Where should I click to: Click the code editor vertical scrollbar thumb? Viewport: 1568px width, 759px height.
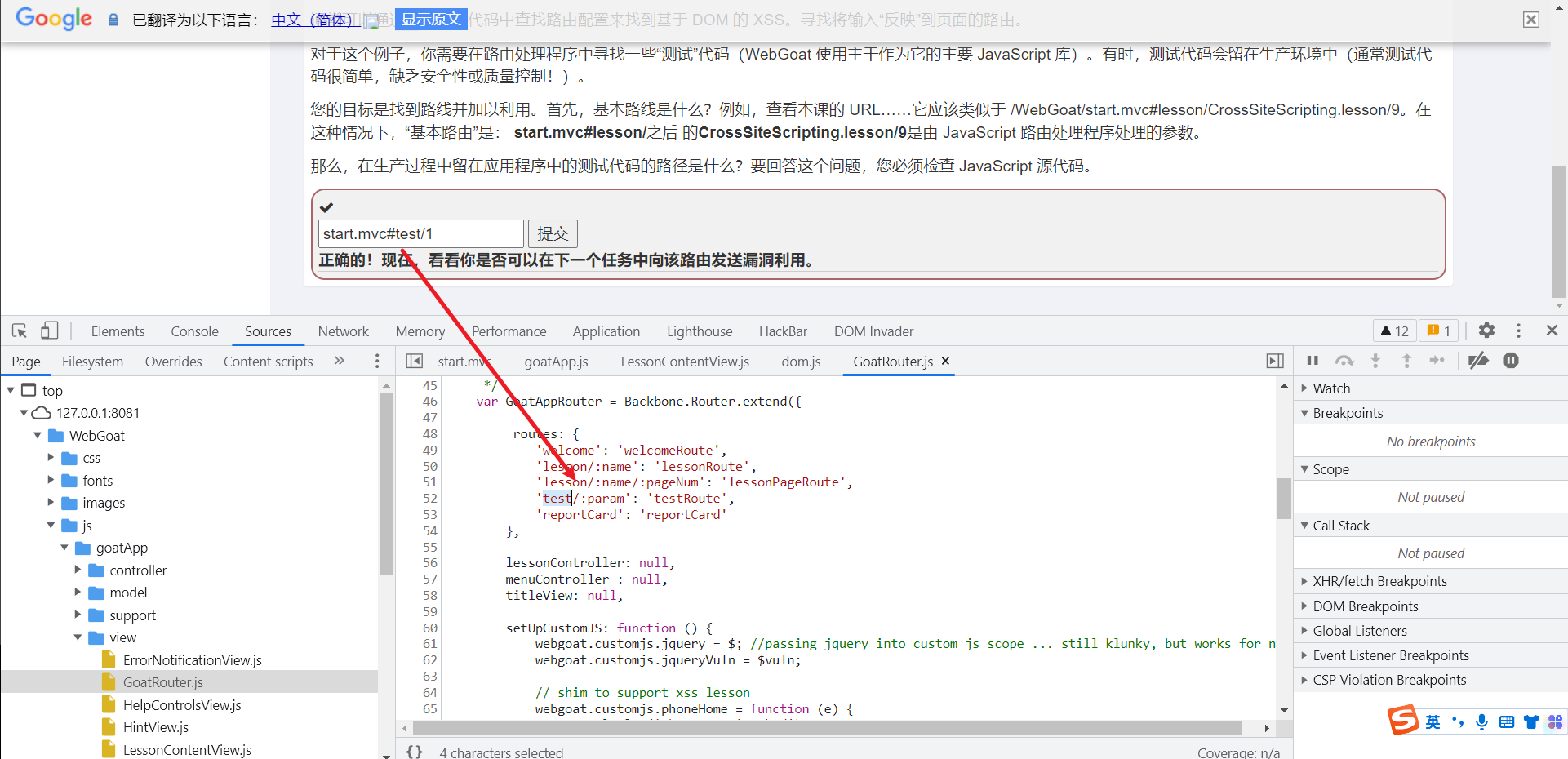[x=1284, y=499]
